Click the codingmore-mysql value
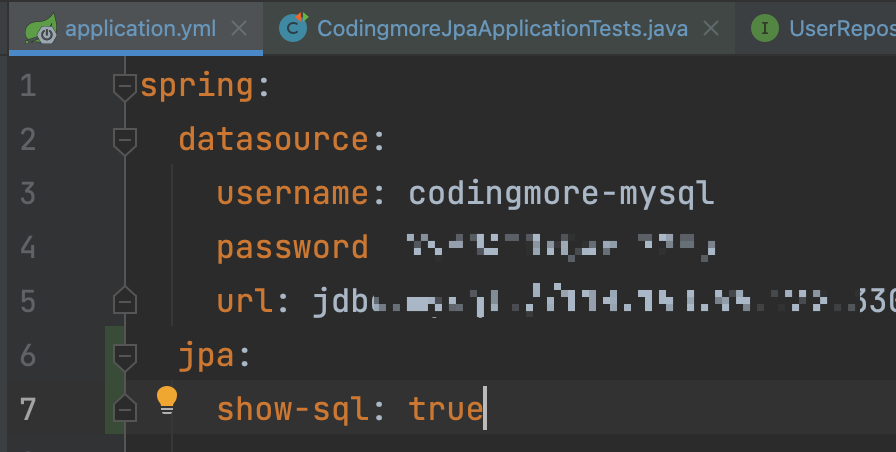This screenshot has height=452, width=896. pyautogui.click(x=561, y=194)
